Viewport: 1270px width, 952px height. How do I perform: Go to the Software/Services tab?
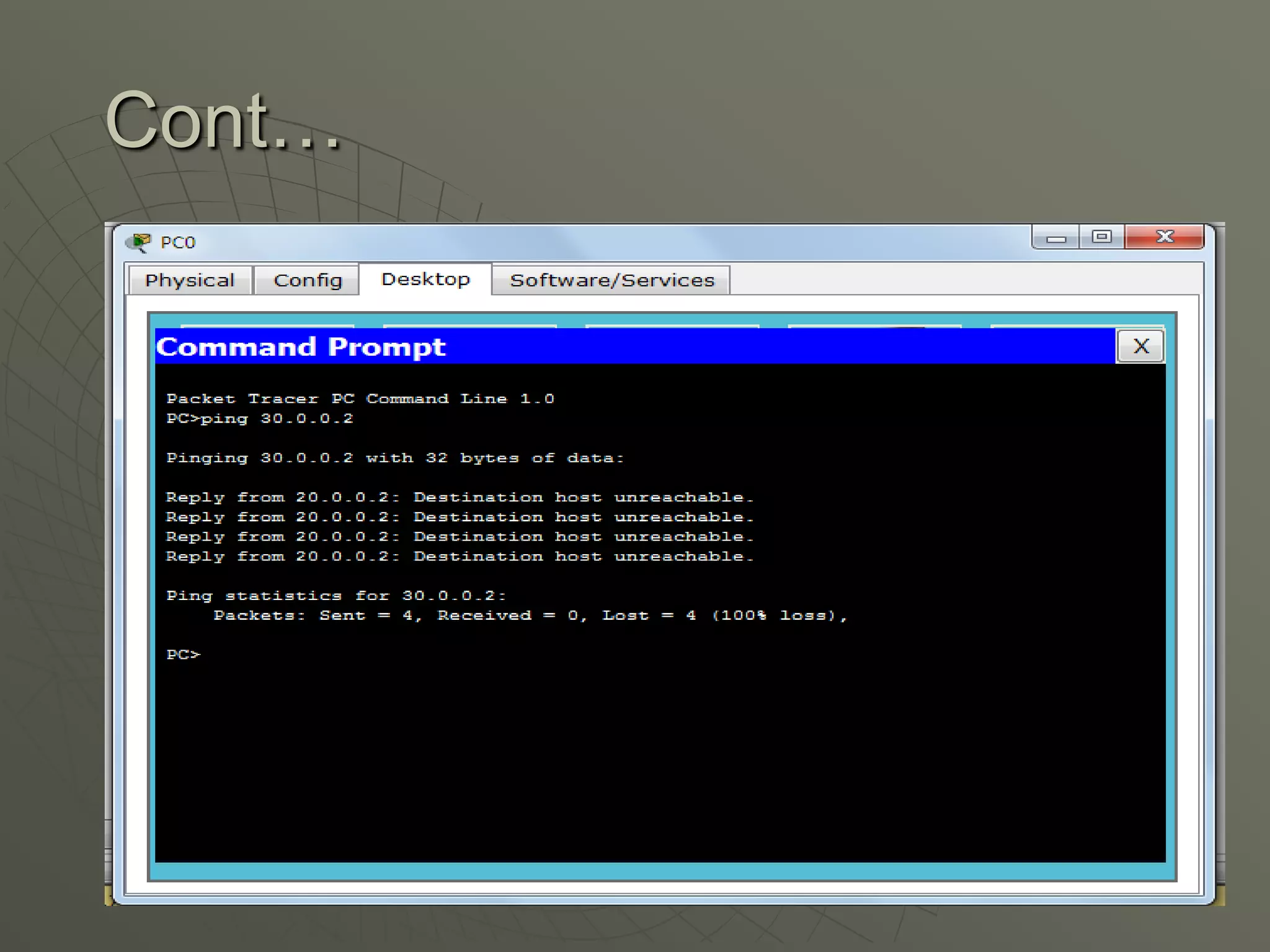tap(611, 280)
